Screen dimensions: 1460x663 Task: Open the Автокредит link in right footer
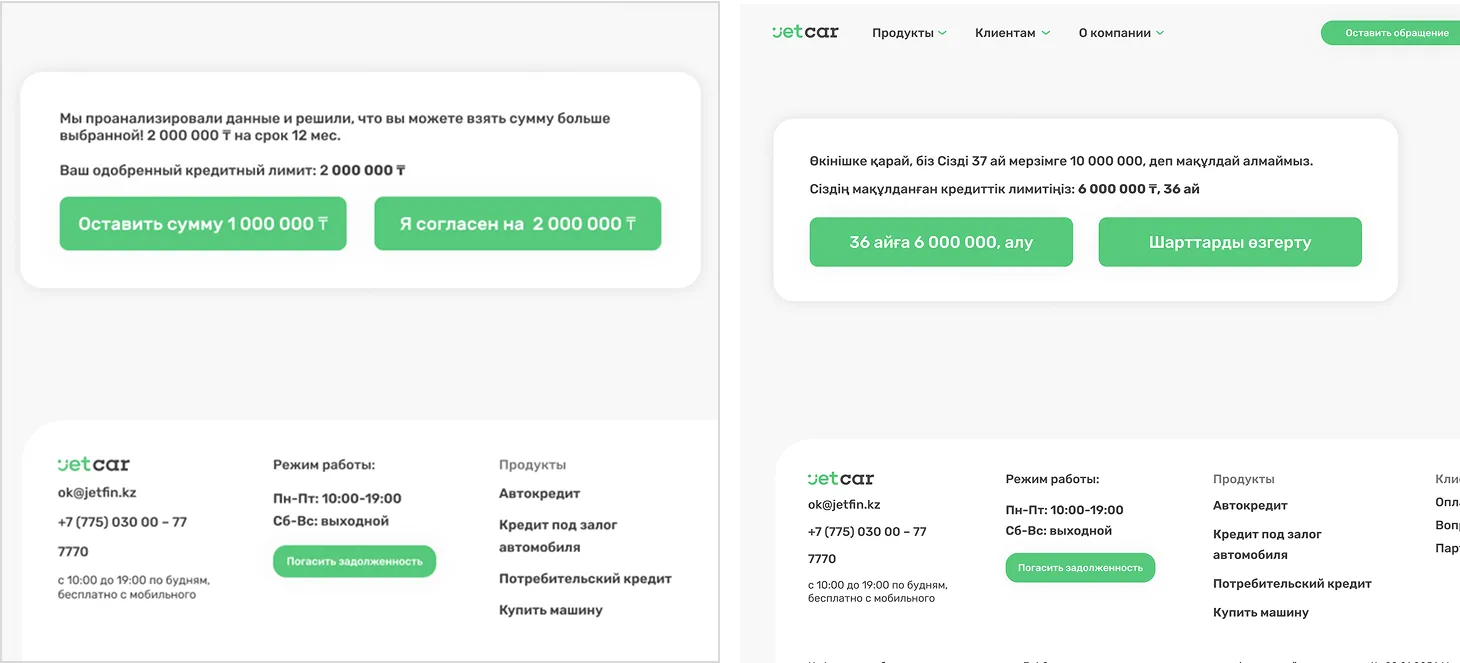[1250, 505]
